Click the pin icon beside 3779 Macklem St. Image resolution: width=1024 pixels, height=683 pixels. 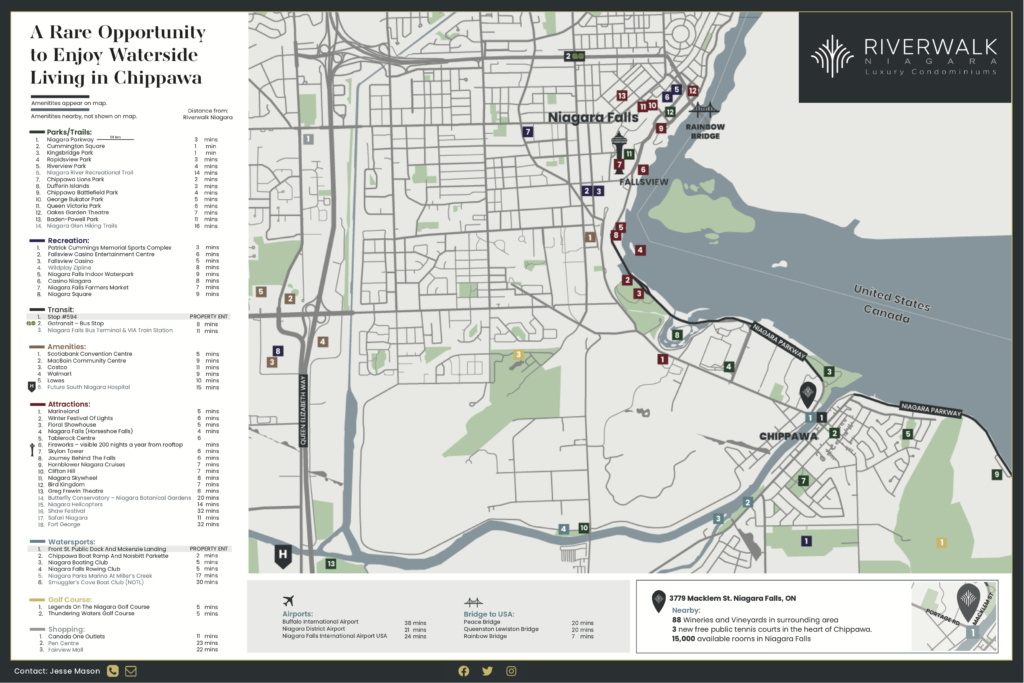659,601
